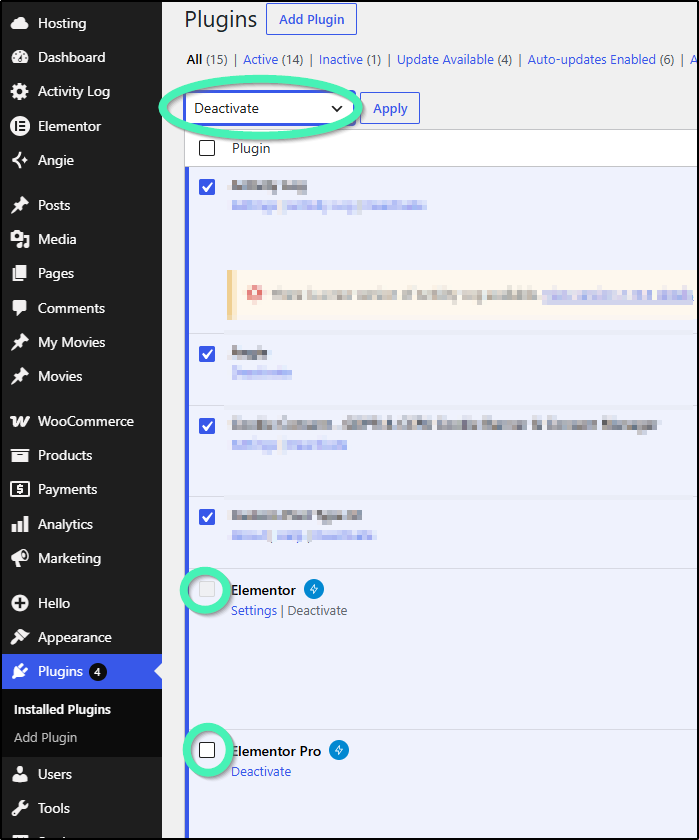The image size is (699, 840).
Task: Filter plugins by Active
Action: (260, 59)
